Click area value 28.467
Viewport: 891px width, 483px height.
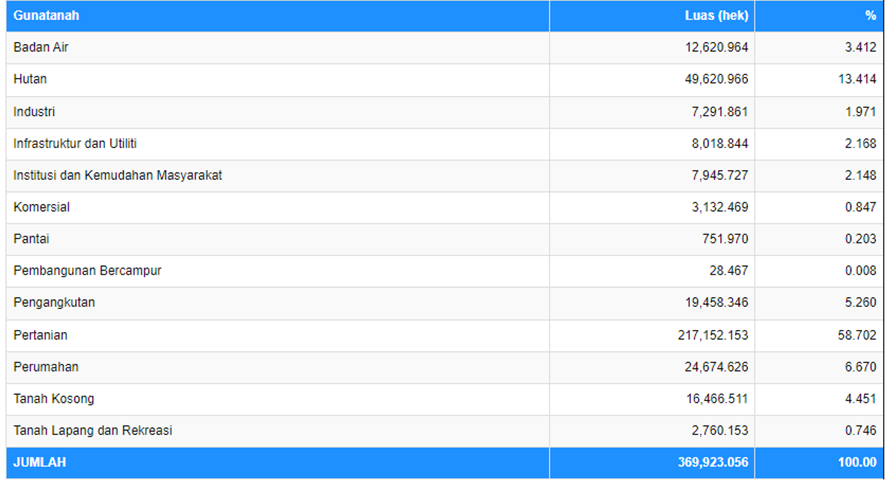pos(728,270)
